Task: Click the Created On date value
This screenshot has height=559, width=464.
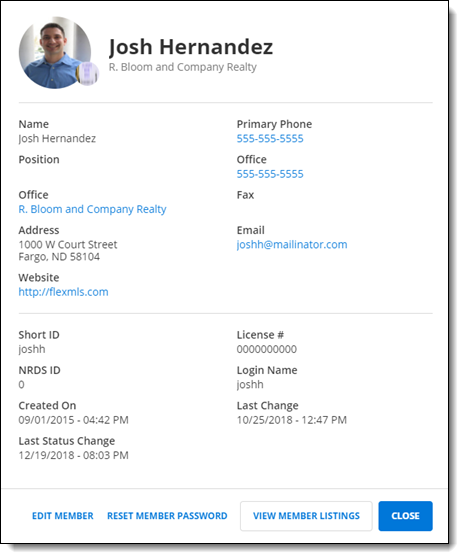Action: (x=73, y=420)
